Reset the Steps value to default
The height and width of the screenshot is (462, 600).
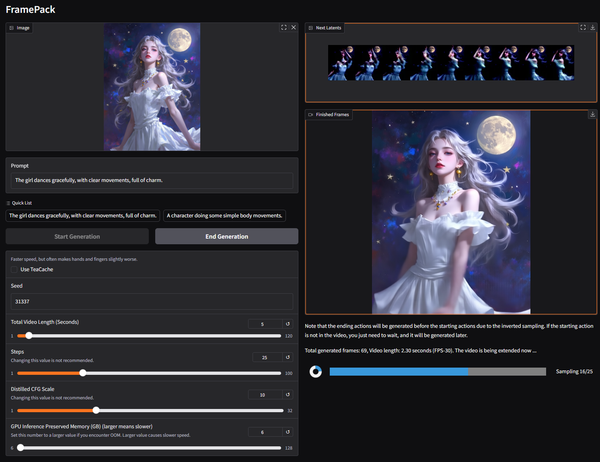pos(288,359)
